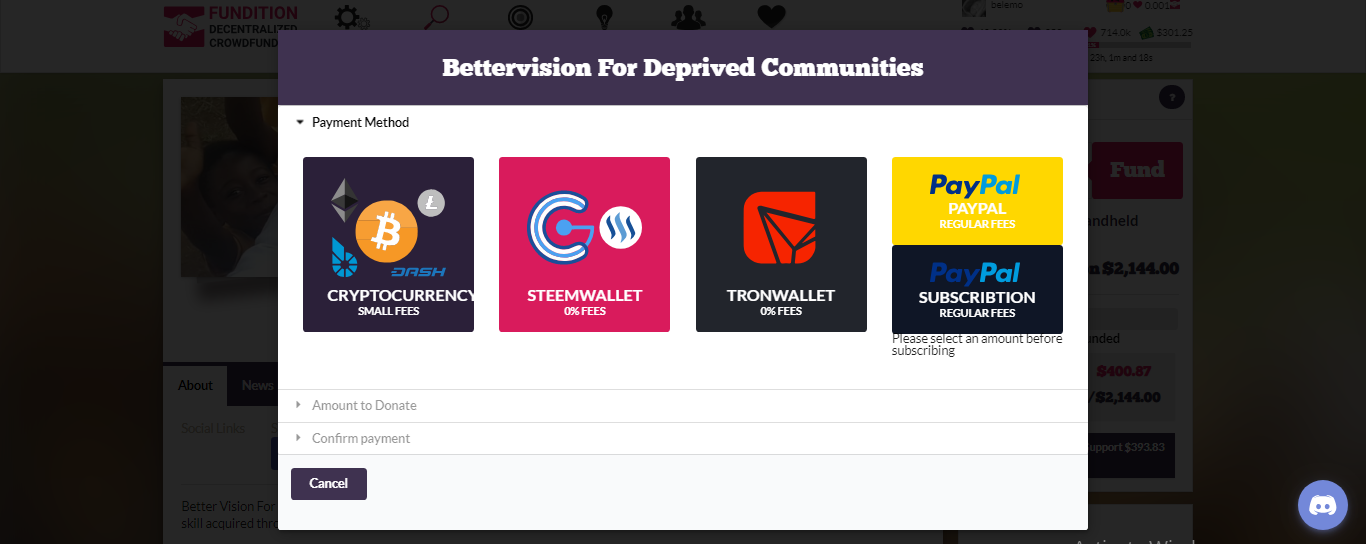The image size is (1366, 544).
Task: Switch to the About tab
Action: coord(195,385)
